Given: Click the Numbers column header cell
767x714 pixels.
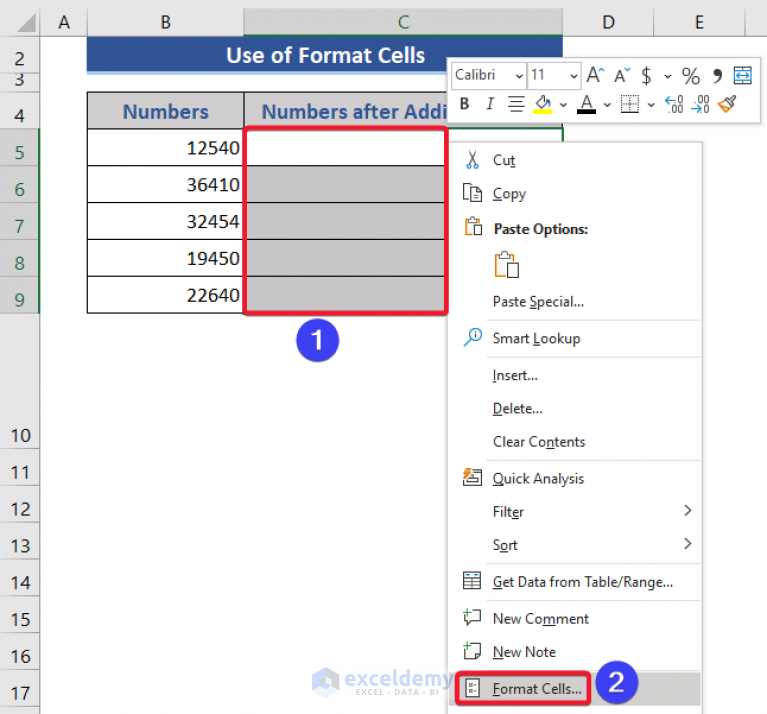Looking at the screenshot, I should pos(165,112).
